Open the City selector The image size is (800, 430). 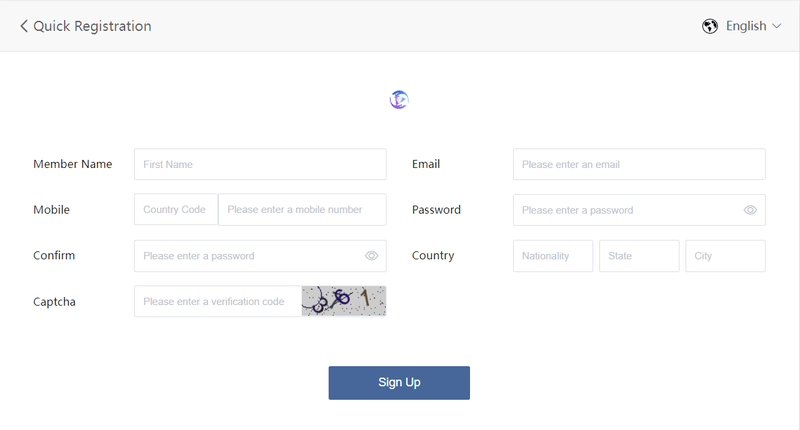725,256
